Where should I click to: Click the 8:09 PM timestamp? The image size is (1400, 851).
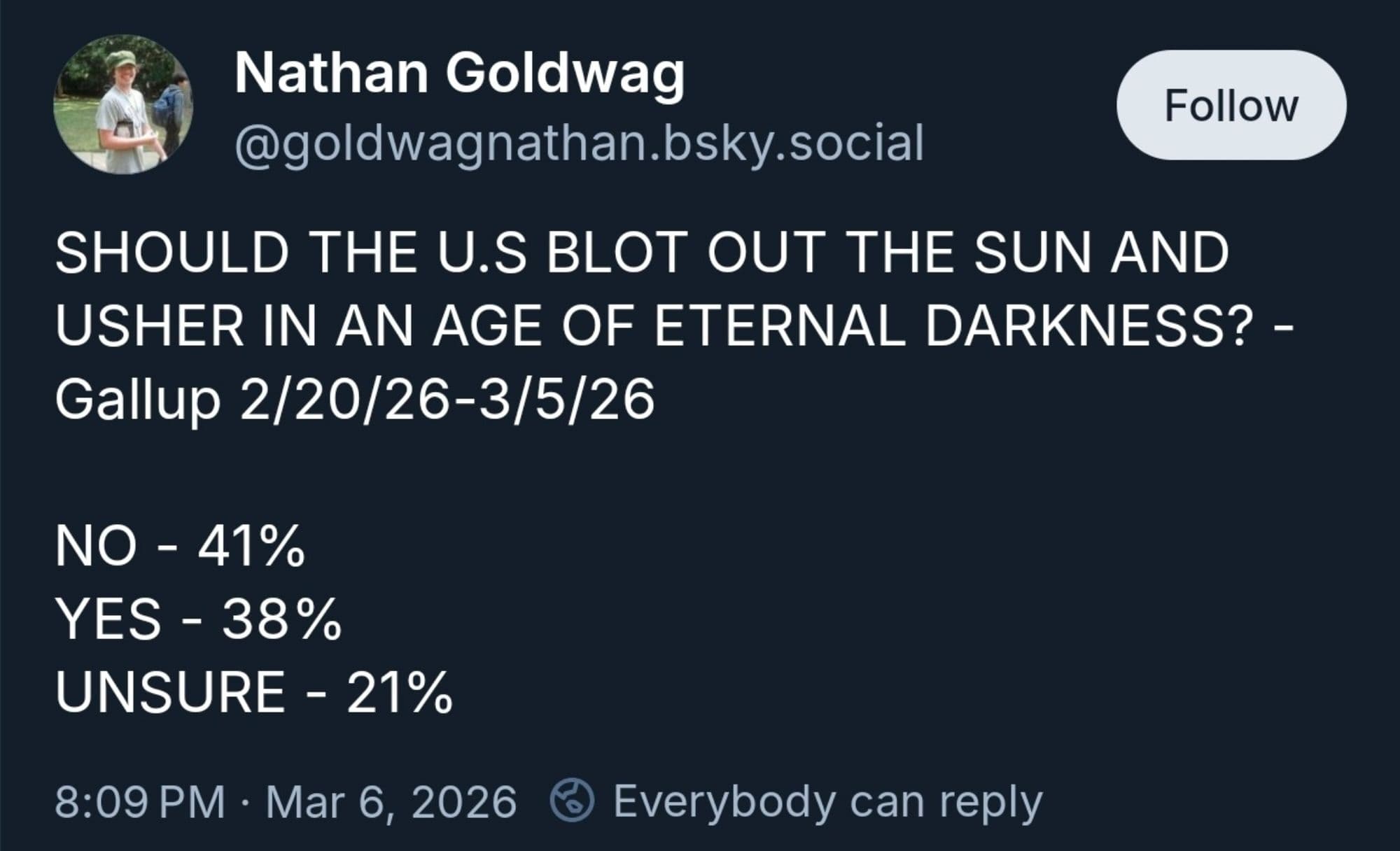140,802
